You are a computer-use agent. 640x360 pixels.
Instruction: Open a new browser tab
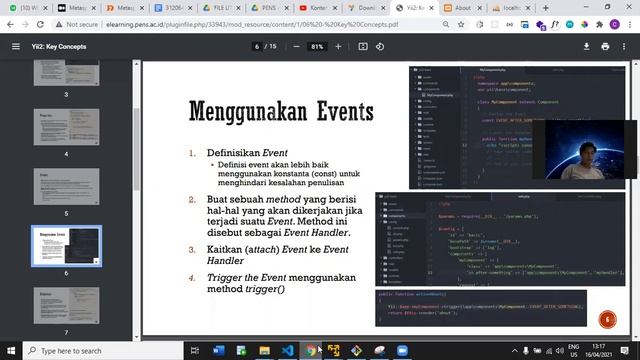click(x=545, y=8)
